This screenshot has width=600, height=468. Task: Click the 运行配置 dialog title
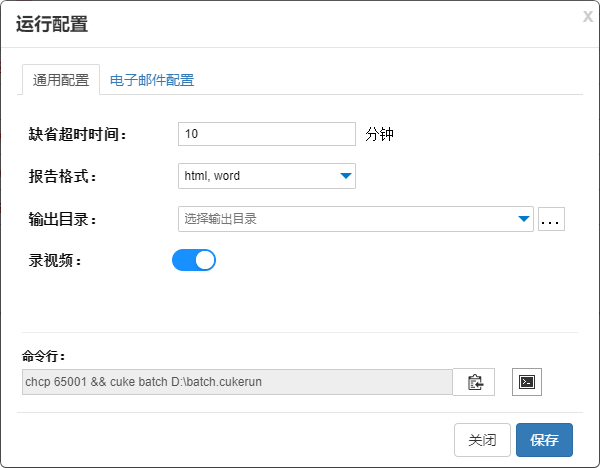pos(52,25)
